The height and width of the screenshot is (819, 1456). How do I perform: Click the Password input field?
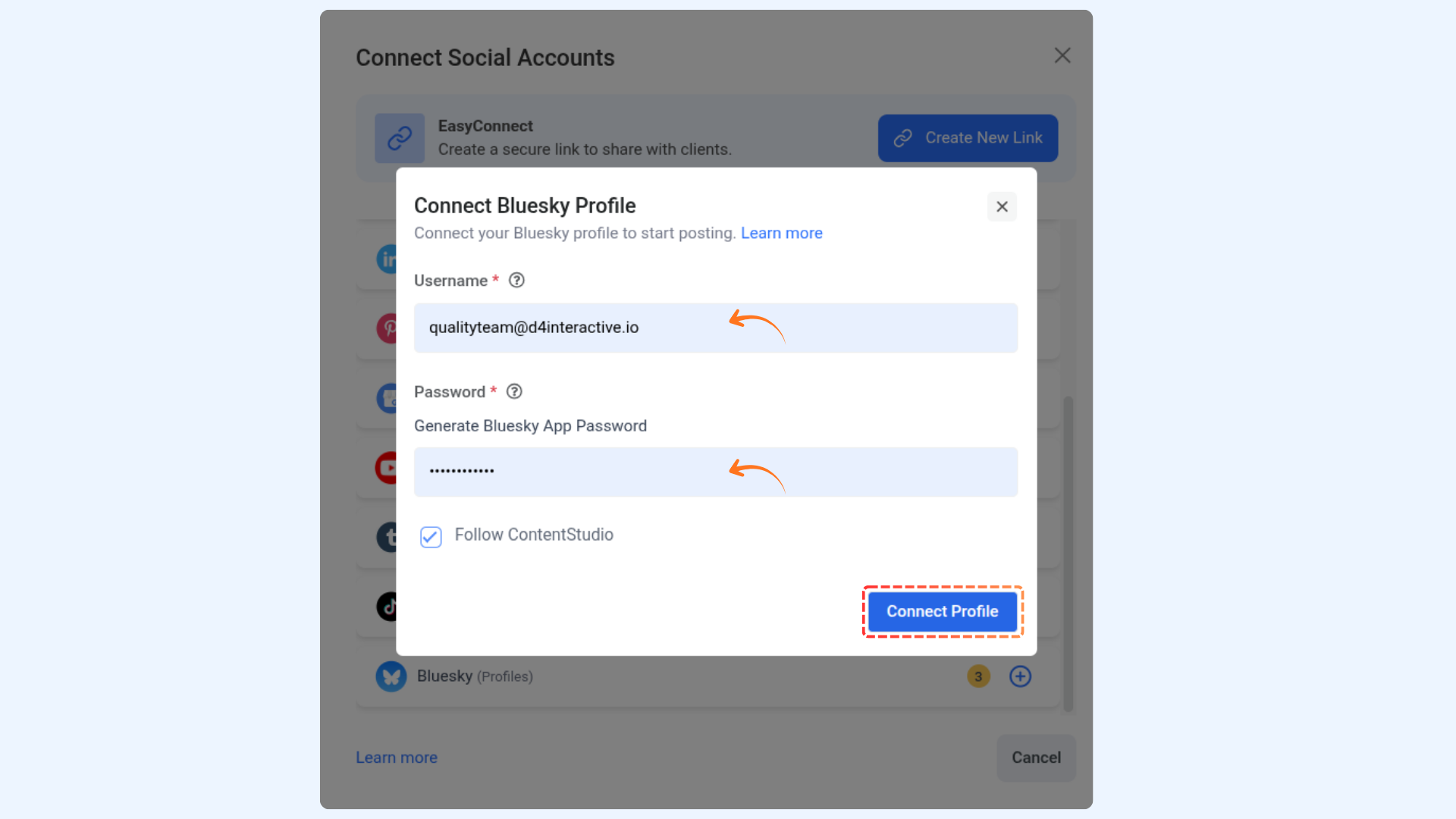pyautogui.click(x=716, y=472)
